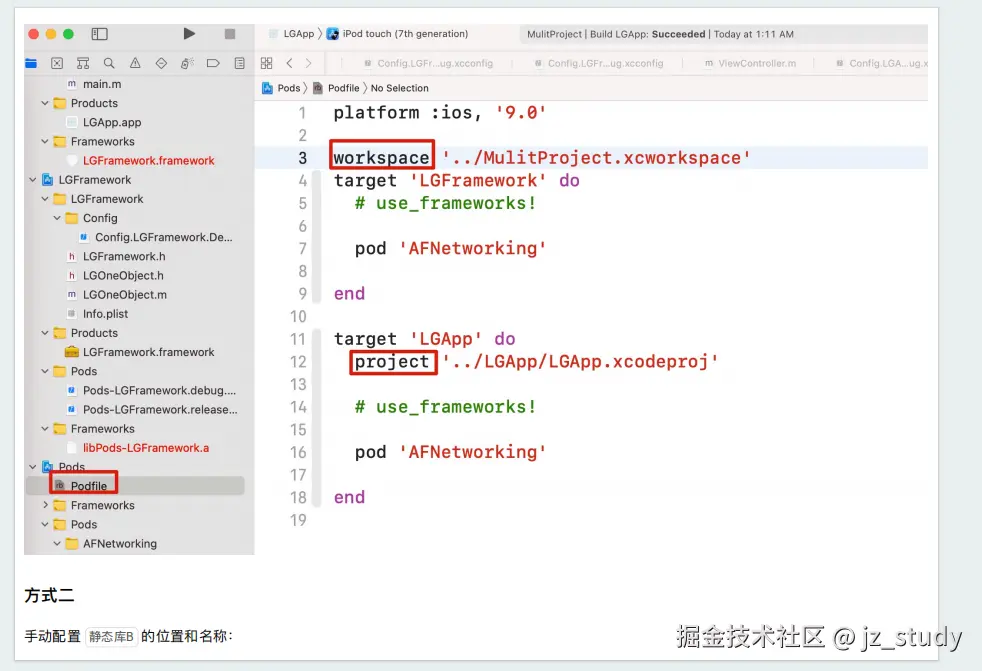Open the Project navigator folder icon

pyautogui.click(x=31, y=63)
